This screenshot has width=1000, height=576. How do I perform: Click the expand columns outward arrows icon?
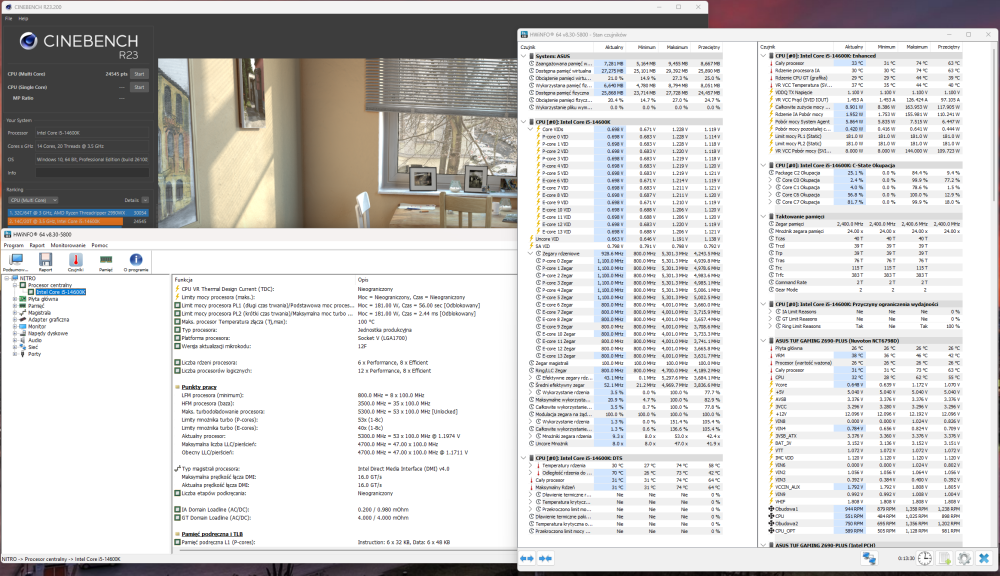pos(527,558)
